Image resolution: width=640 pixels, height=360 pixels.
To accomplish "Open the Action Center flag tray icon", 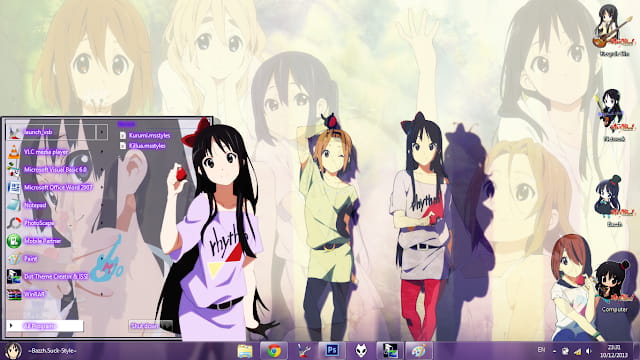I will [565, 351].
